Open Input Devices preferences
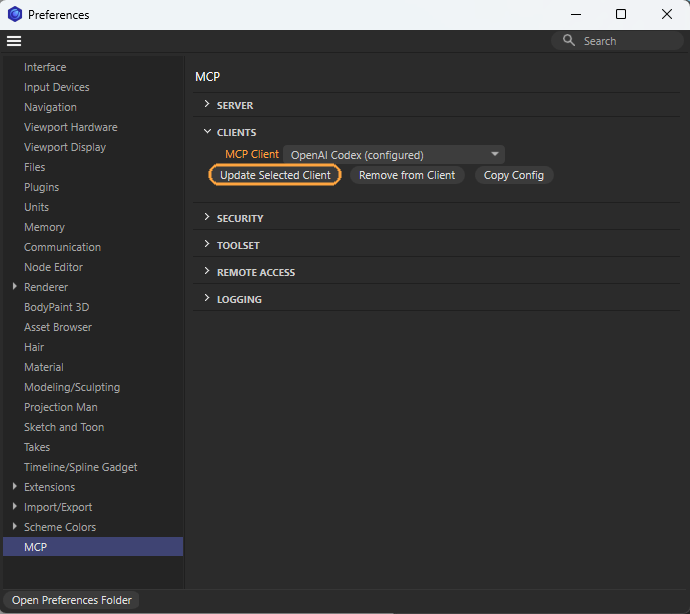The image size is (690, 614). [x=57, y=87]
